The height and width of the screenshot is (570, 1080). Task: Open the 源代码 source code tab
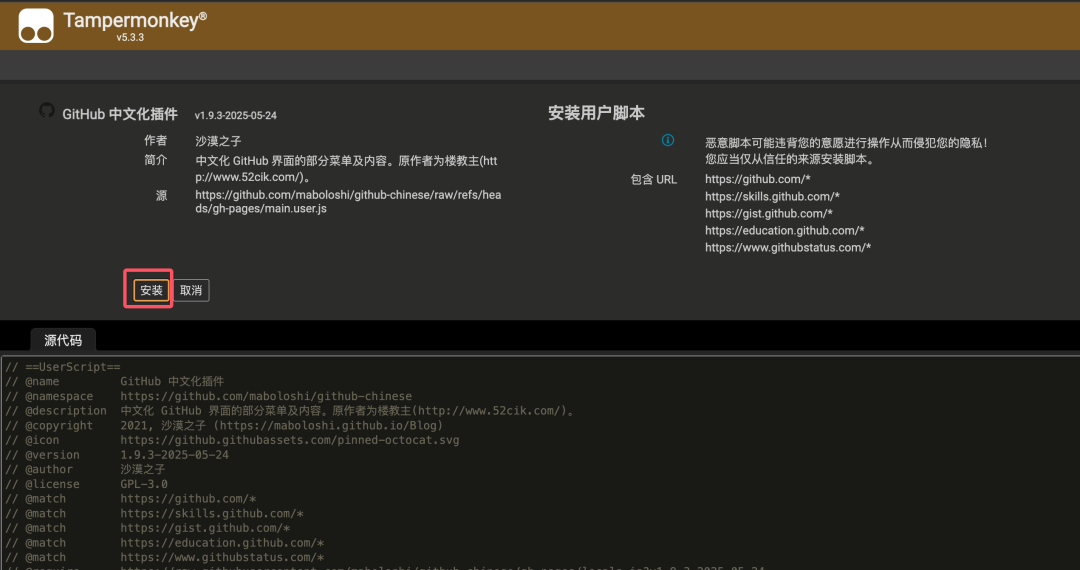(63, 340)
